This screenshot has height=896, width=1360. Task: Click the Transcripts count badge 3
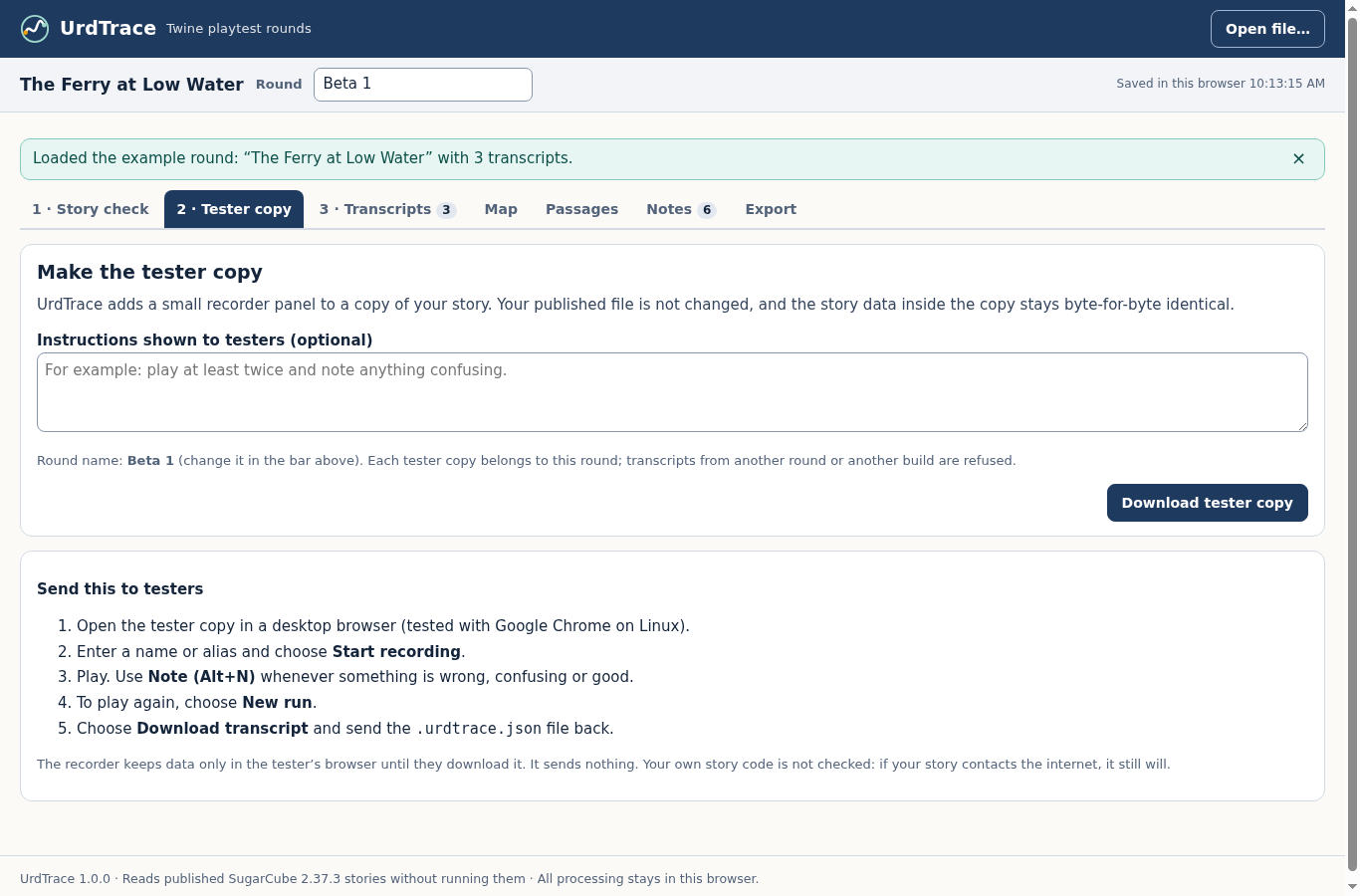[x=446, y=210]
